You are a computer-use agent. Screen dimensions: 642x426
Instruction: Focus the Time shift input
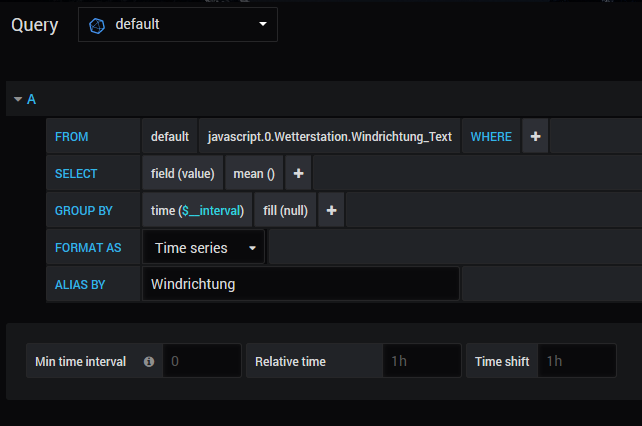[x=576, y=361]
